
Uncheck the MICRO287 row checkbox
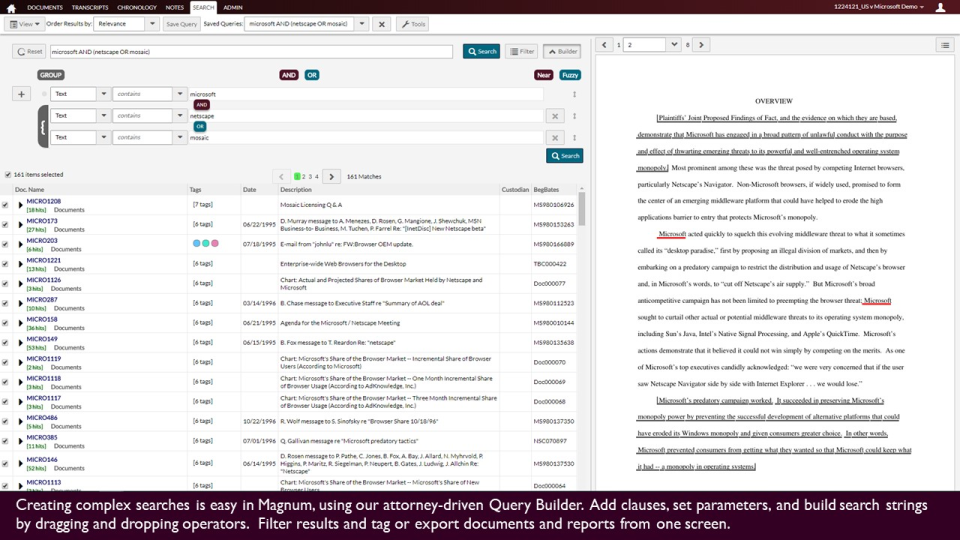[x=6, y=303]
